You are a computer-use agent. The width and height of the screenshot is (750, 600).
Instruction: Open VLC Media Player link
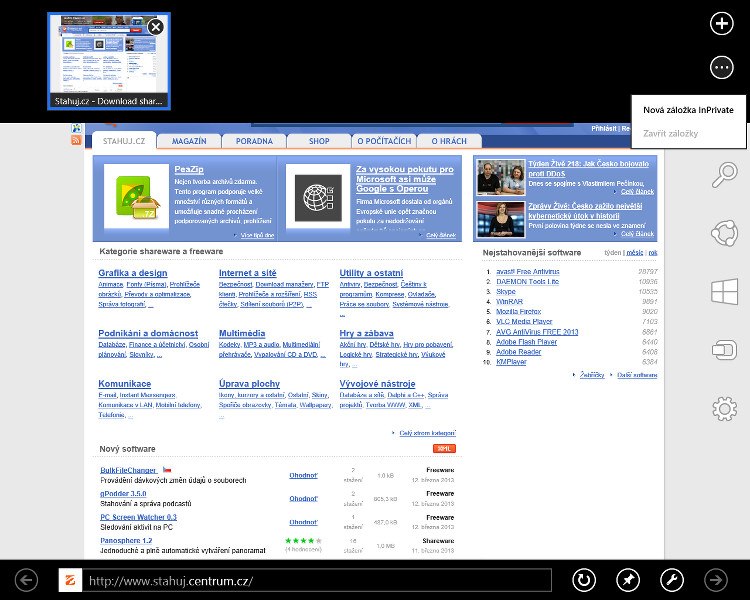click(x=524, y=322)
